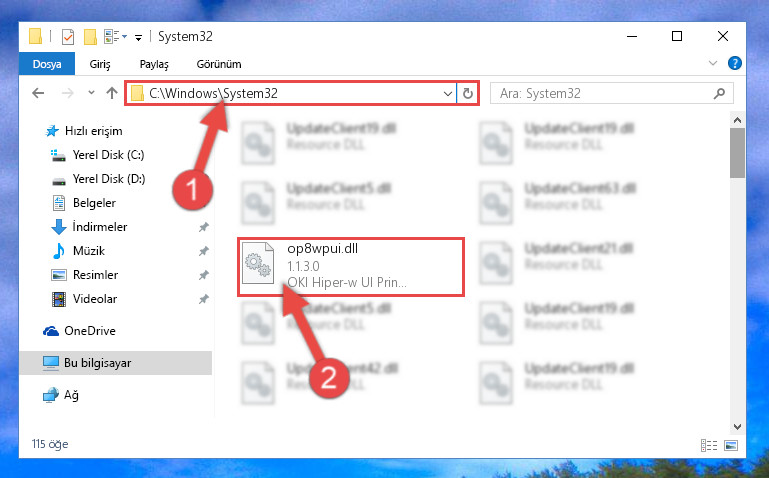Screen dimensions: 769x478
Task: Open the Paylaş ribbon tab
Action: (154, 64)
